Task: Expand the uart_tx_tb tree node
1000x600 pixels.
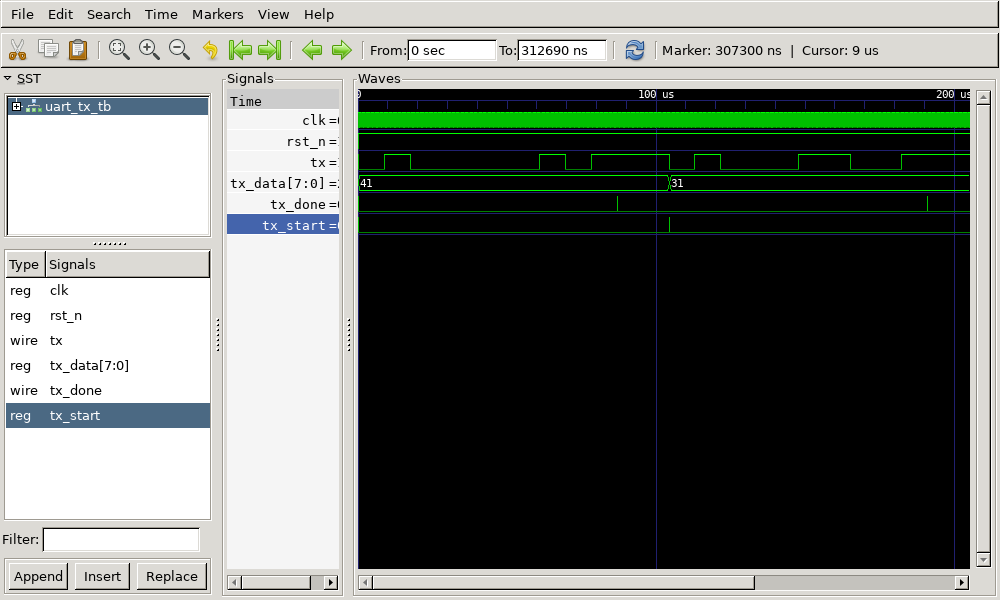Action: [x=16, y=106]
